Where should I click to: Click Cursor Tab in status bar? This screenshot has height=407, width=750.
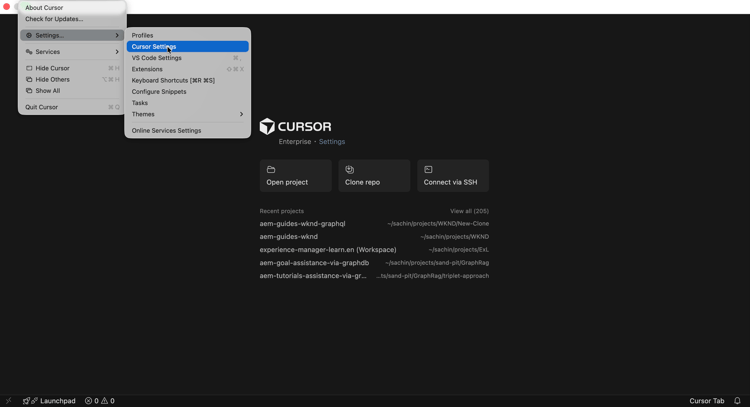click(706, 401)
